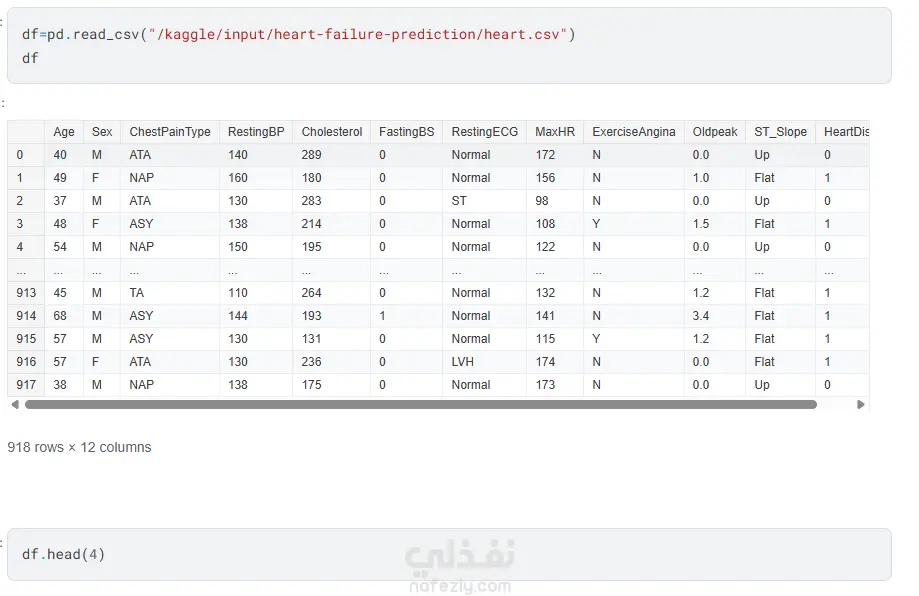Click into the pd.read_csv code cell
The image size is (919, 596).
448,46
